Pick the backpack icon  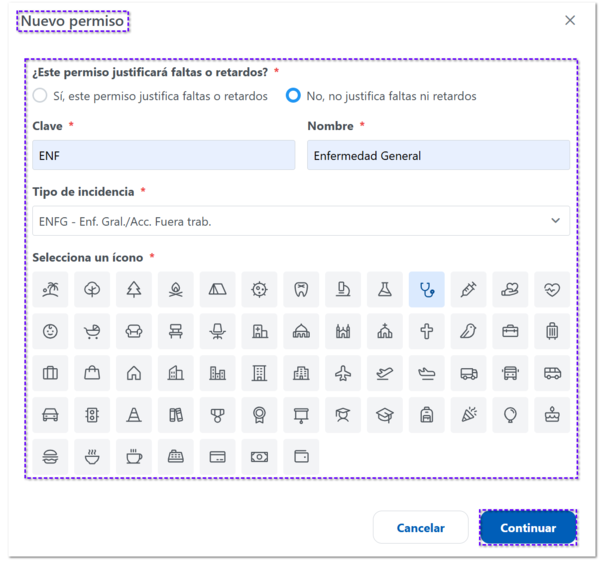tap(427, 415)
